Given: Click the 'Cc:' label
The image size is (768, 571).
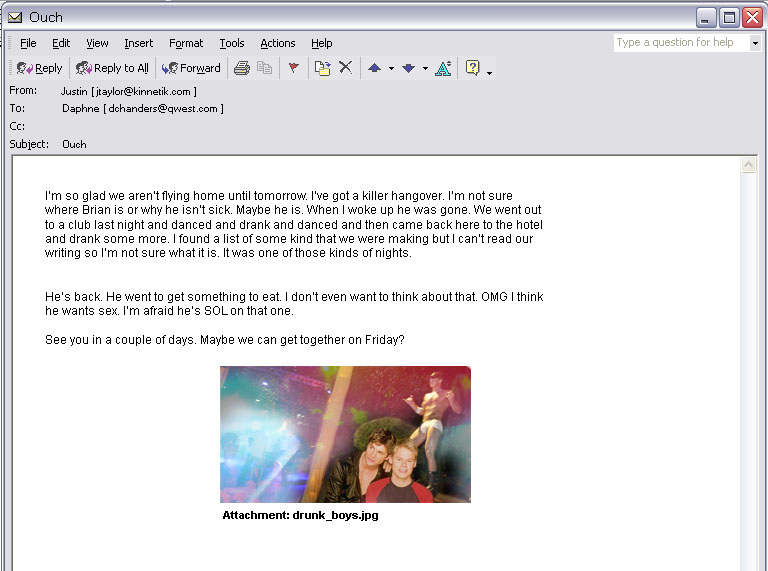Looking at the screenshot, I should (17, 126).
